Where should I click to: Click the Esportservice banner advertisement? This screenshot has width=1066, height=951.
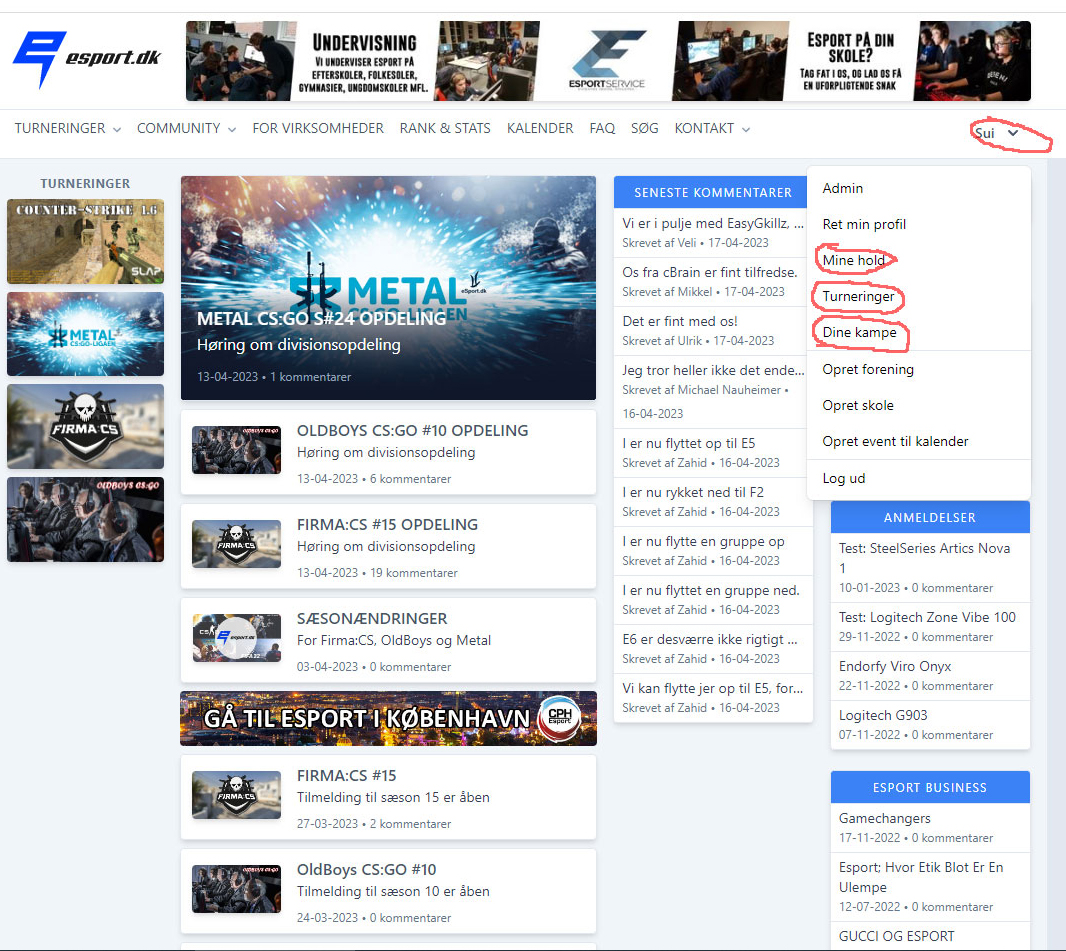click(608, 61)
